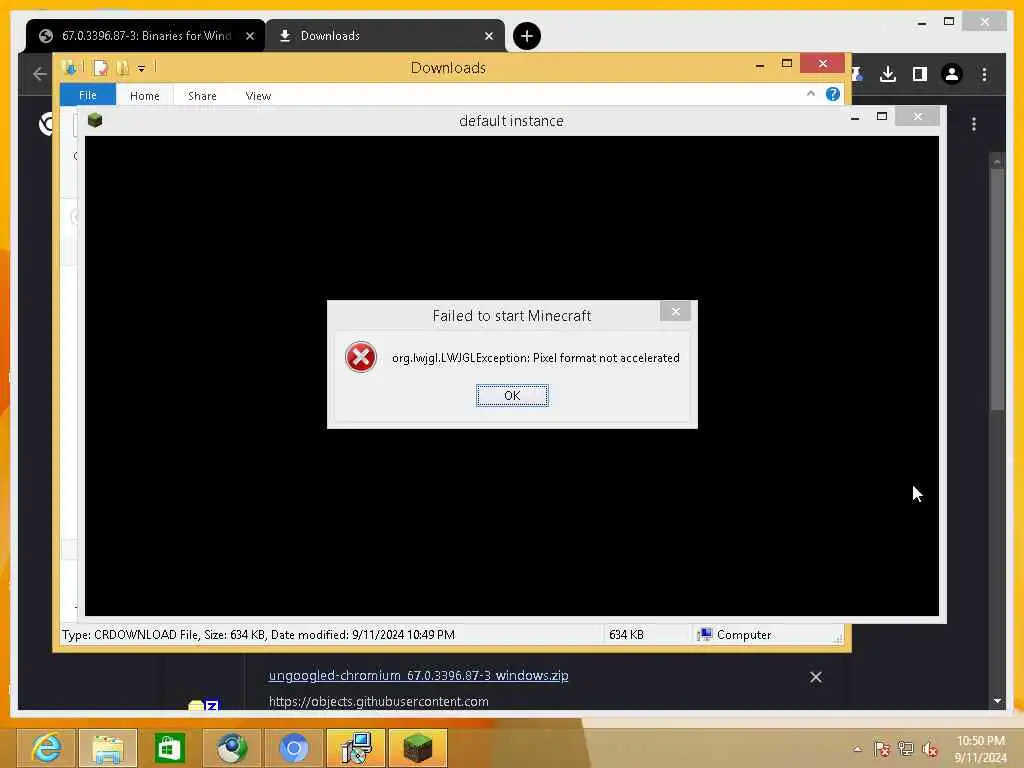Image resolution: width=1024 pixels, height=768 pixels.
Task: Click the Properties quick access icon in Explorer
Action: [x=101, y=67]
